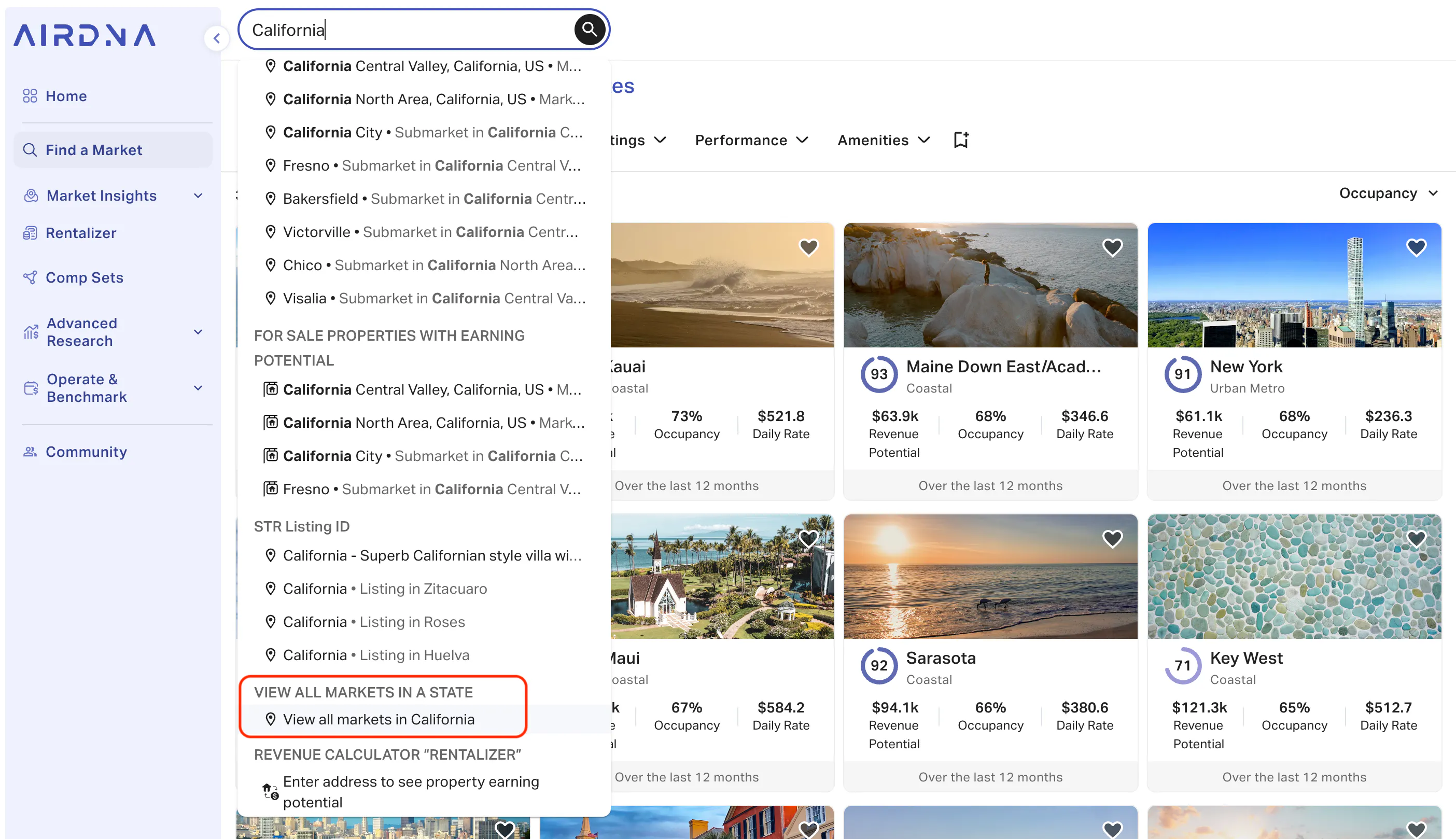The image size is (1456, 839).
Task: Click the magnifier search button
Action: pos(589,30)
